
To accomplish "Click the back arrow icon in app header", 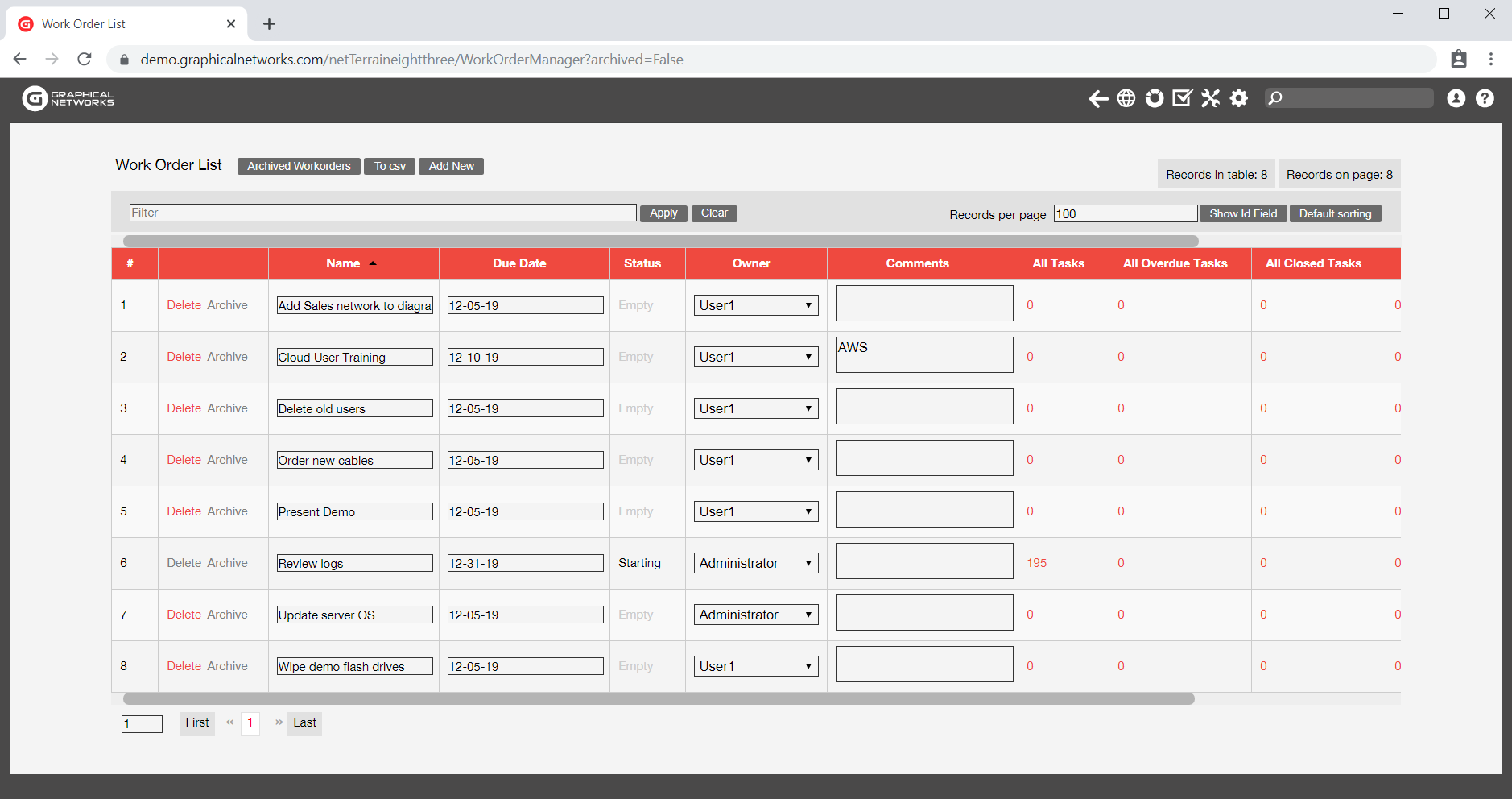I will click(1098, 98).
